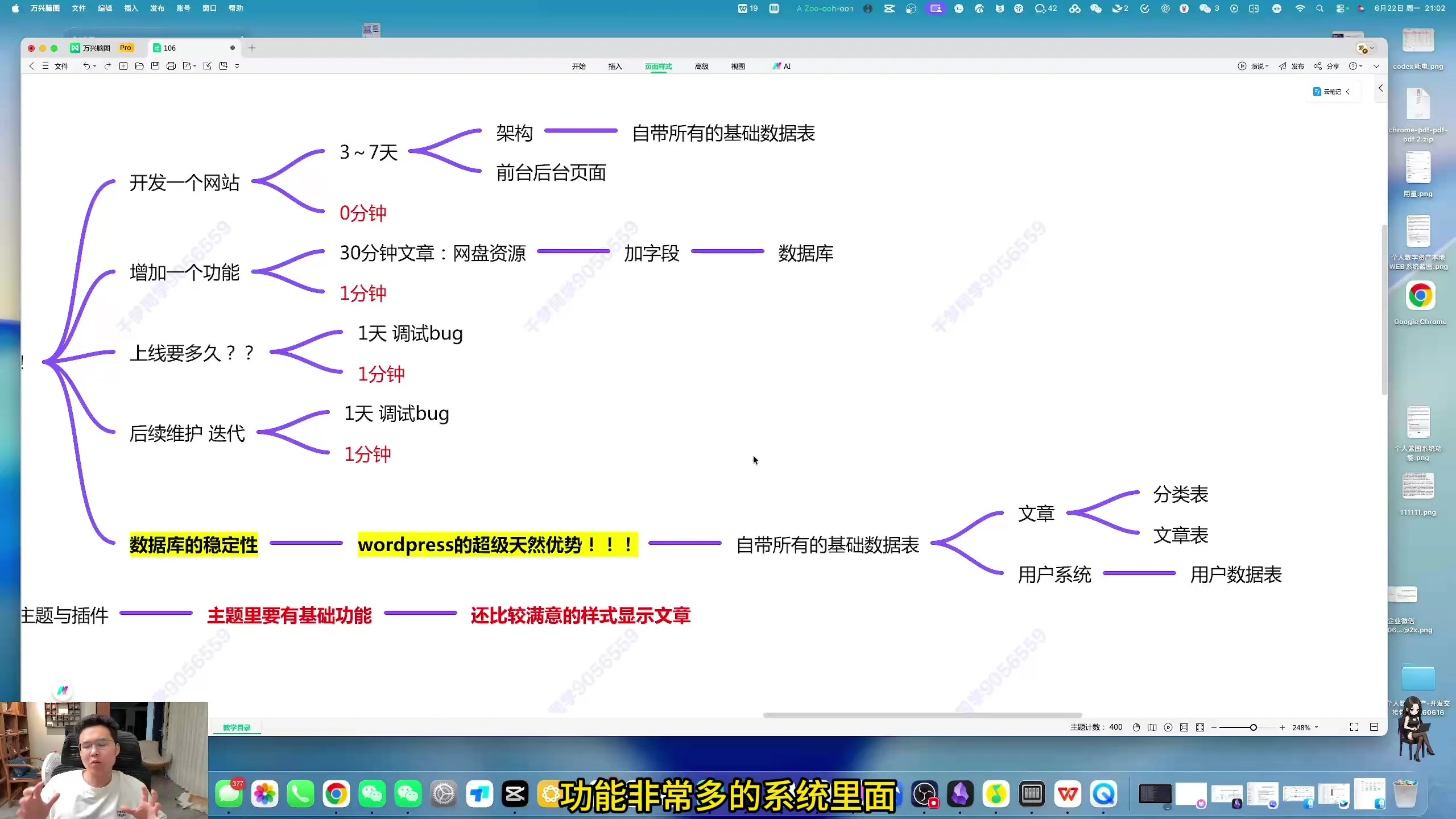Click the fit-to-page icon
The height and width of the screenshot is (819, 1456).
[1184, 727]
